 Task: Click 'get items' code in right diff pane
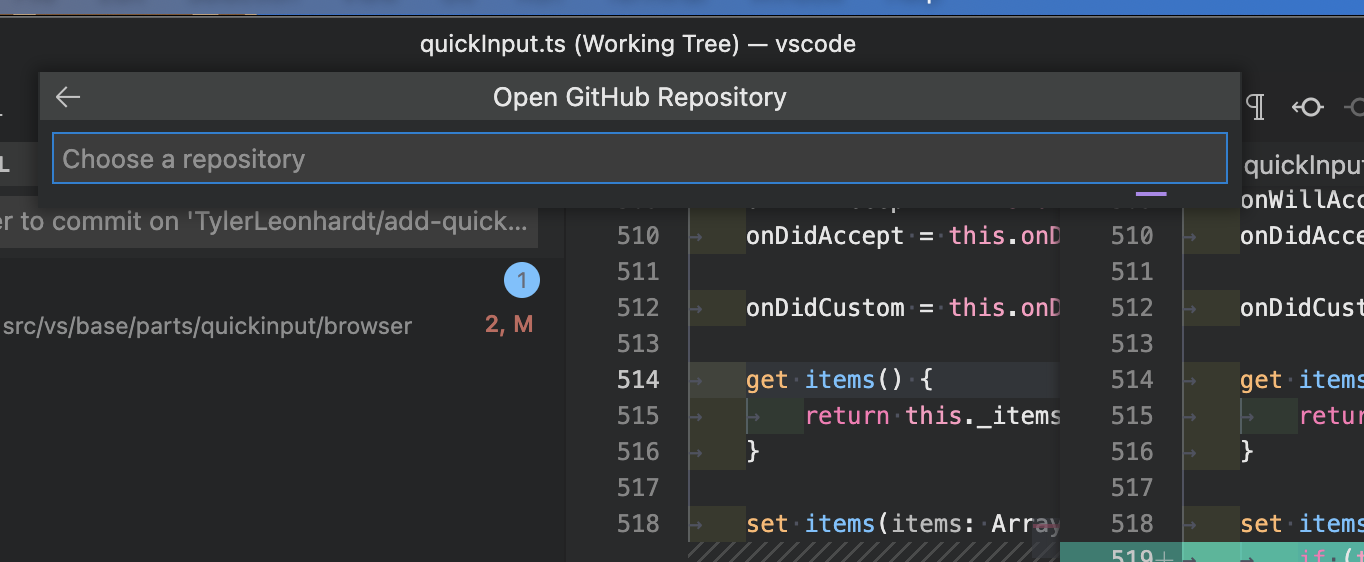(1302, 380)
